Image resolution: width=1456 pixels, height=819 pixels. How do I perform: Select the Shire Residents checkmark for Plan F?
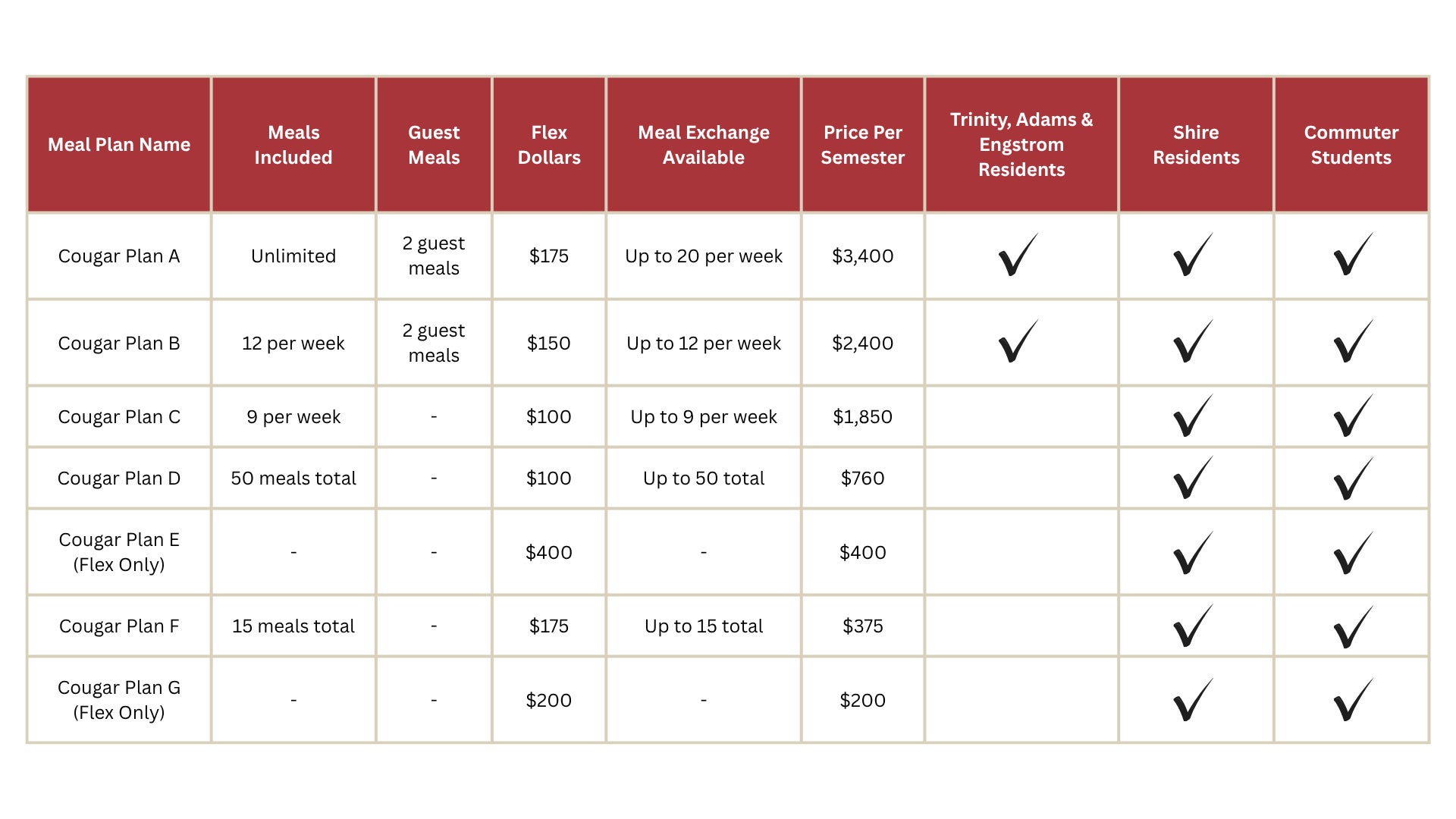1193,626
